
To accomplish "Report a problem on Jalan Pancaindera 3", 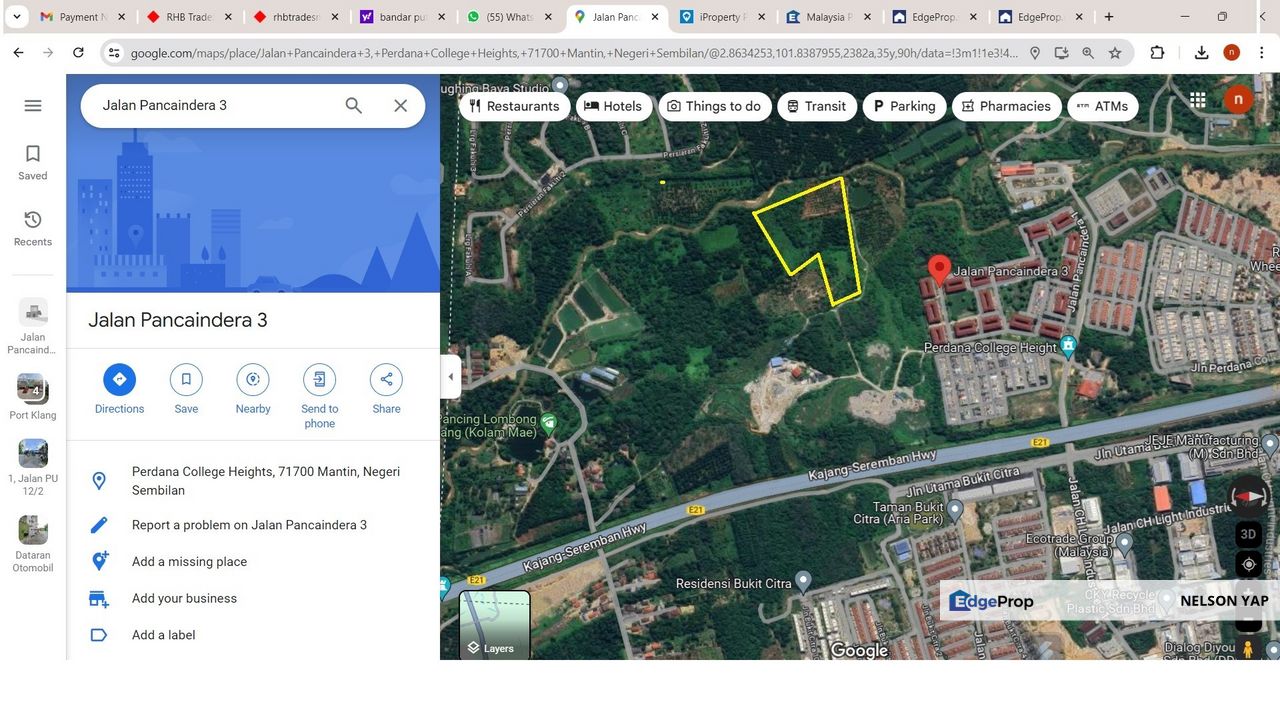I will (253, 525).
